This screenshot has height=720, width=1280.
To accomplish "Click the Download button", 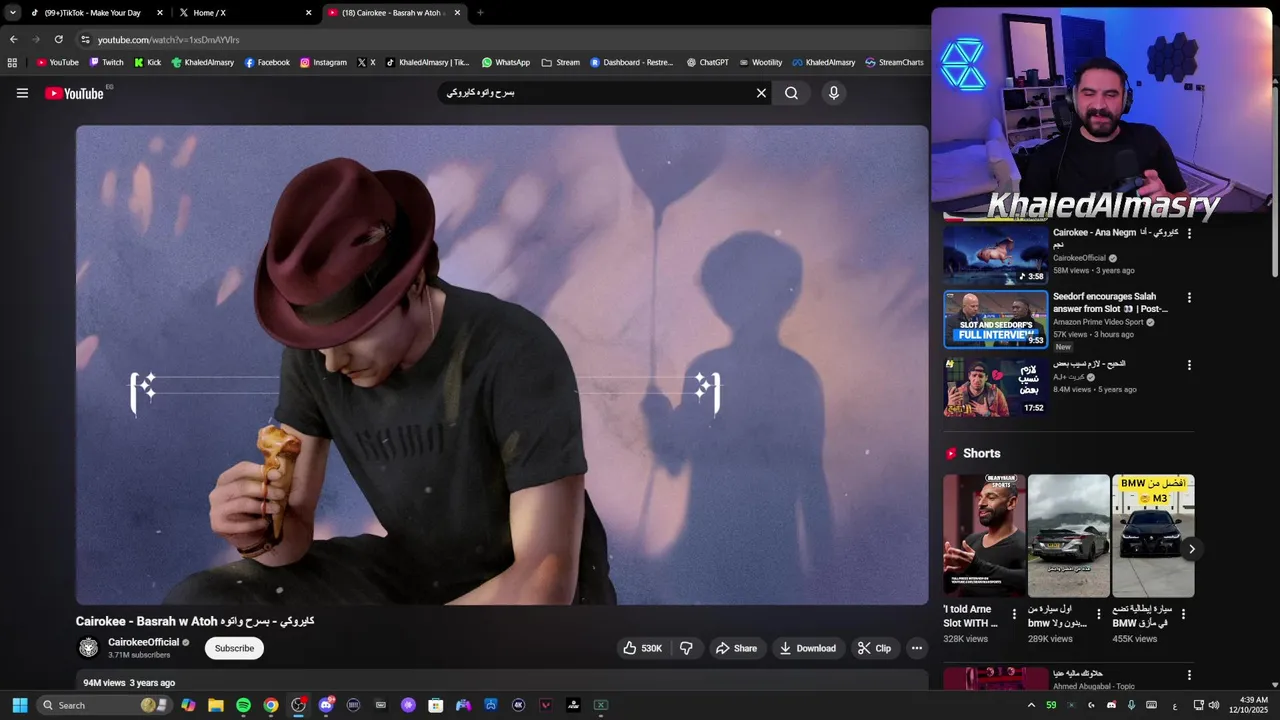I will pos(807,648).
